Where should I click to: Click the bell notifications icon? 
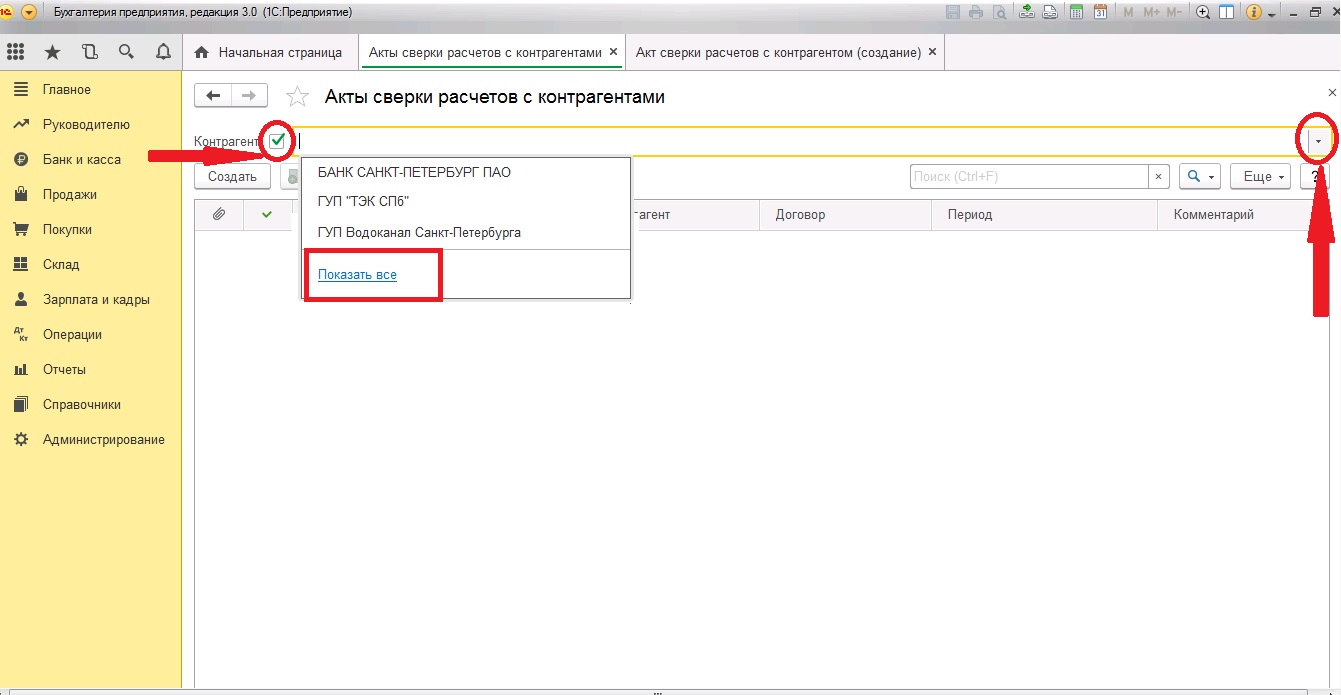click(x=163, y=52)
